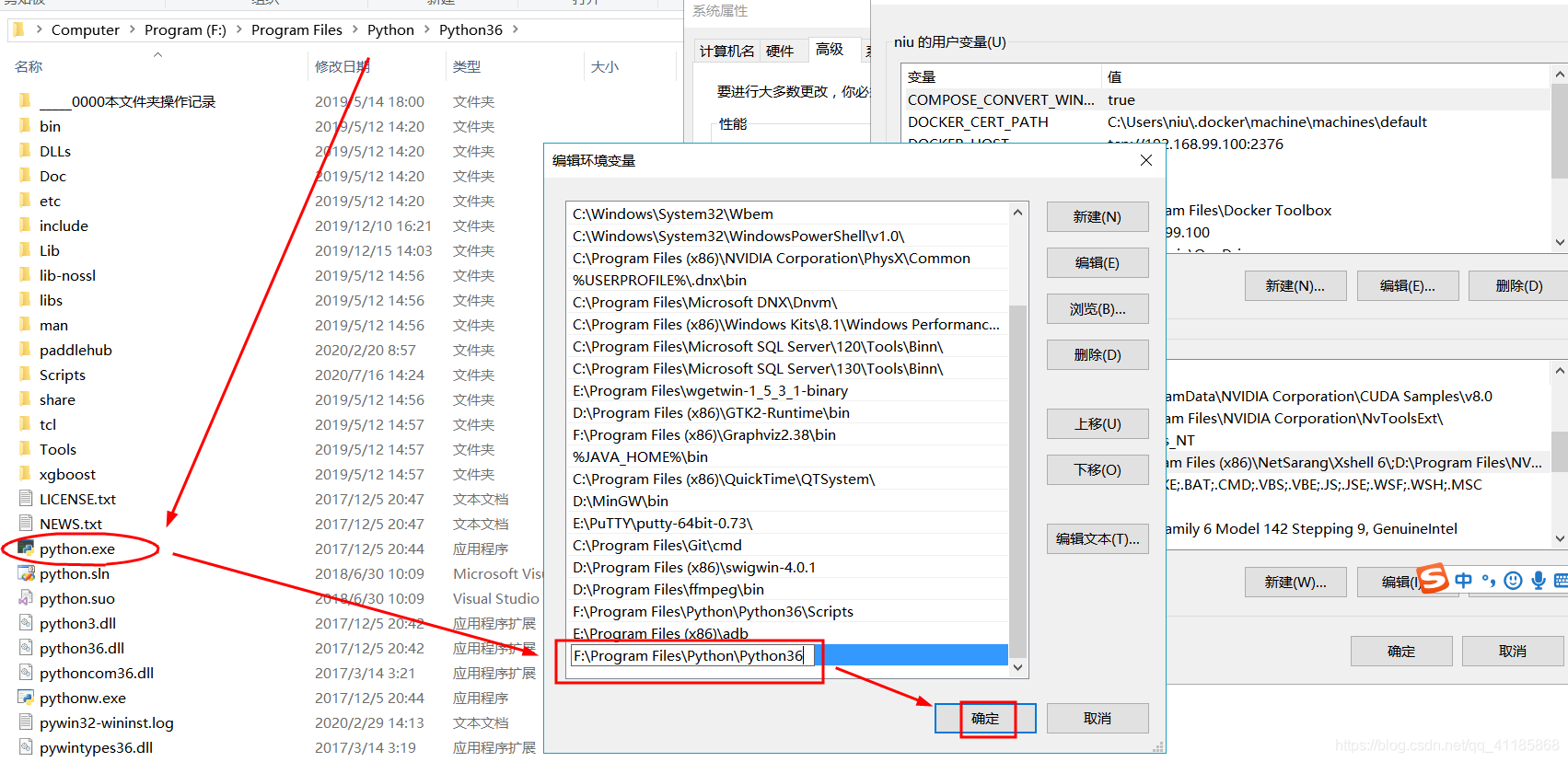Click 上移(U) move up button
Screen dimensions: 1568x762
coord(1098,423)
